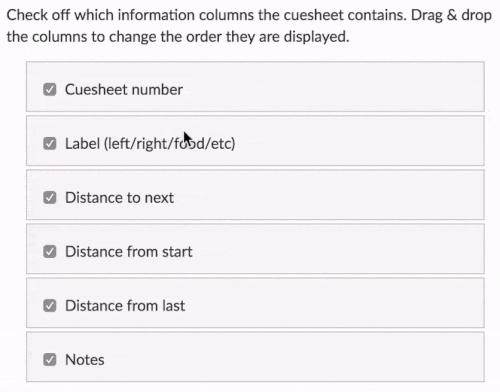Disable the Notes column checkbox
The width and height of the screenshot is (500, 392).
(50, 360)
